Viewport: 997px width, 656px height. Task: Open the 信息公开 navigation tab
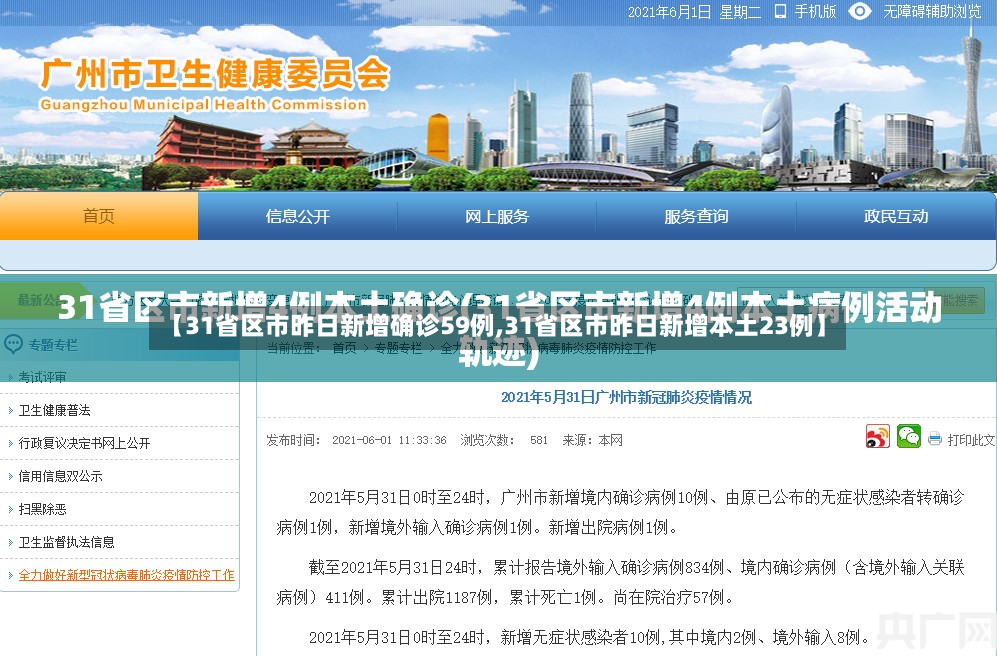[x=298, y=216]
